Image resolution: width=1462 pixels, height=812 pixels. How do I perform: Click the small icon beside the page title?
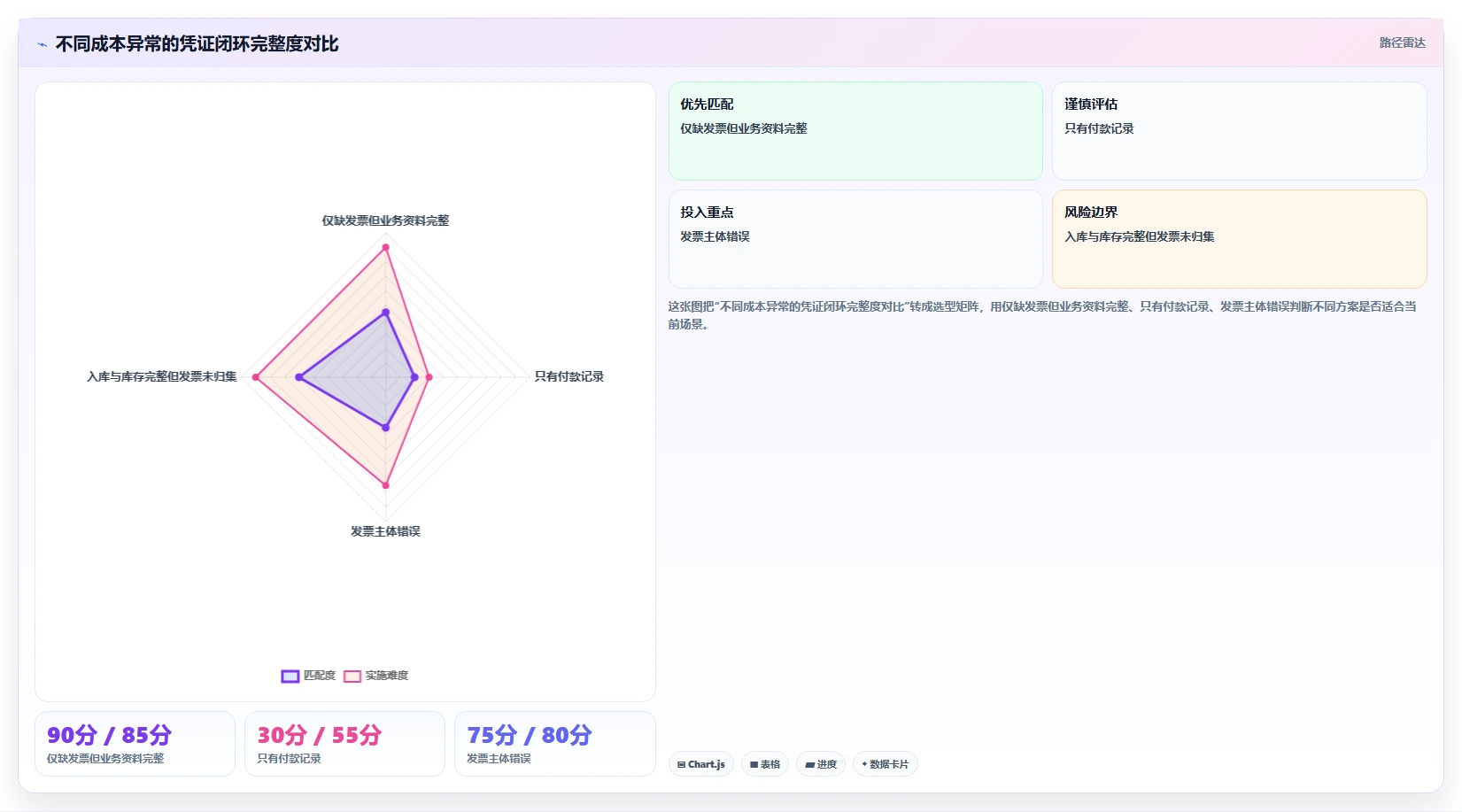point(42,44)
